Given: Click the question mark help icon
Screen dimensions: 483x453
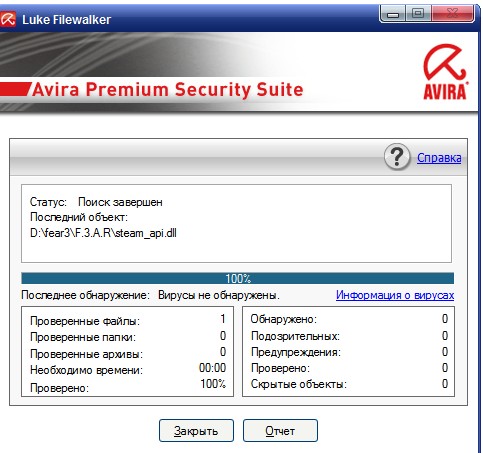Looking at the screenshot, I should coord(397,157).
